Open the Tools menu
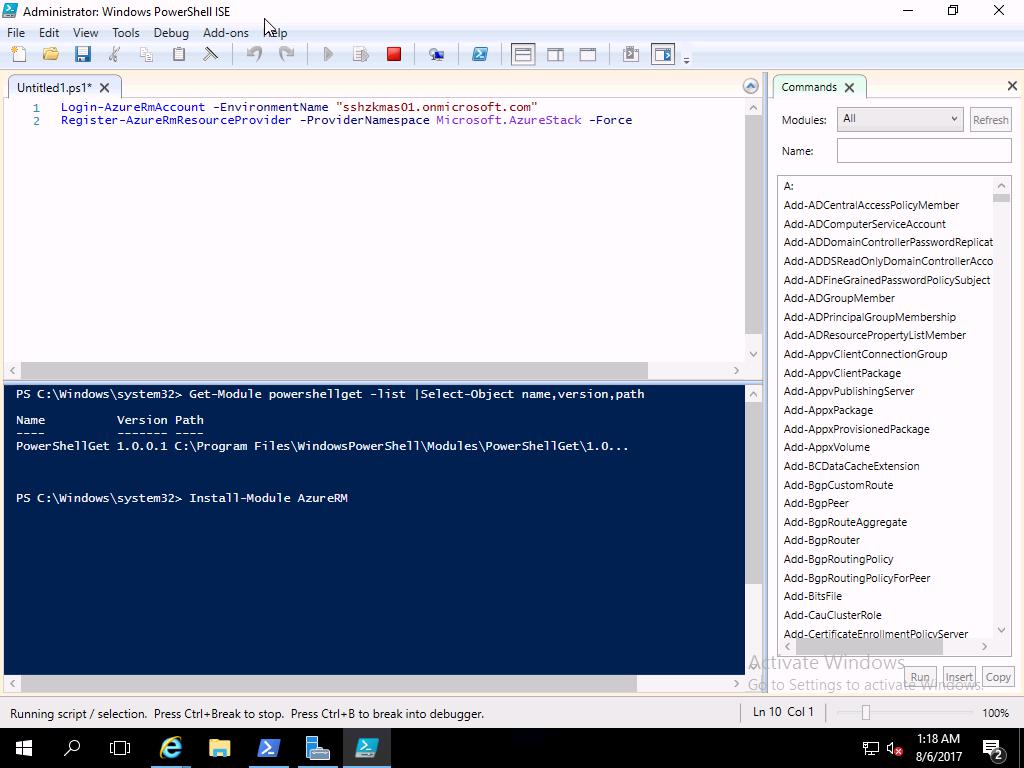This screenshot has height=768, width=1024. click(125, 33)
